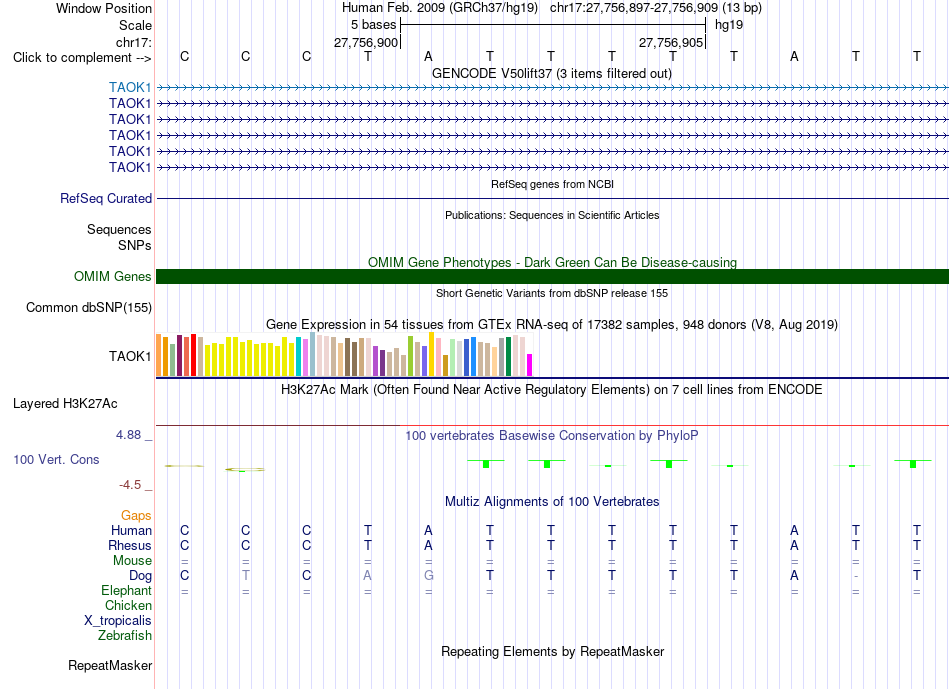Select the X_tropicalis species row label
The width and height of the screenshot is (950, 689).
point(118,621)
